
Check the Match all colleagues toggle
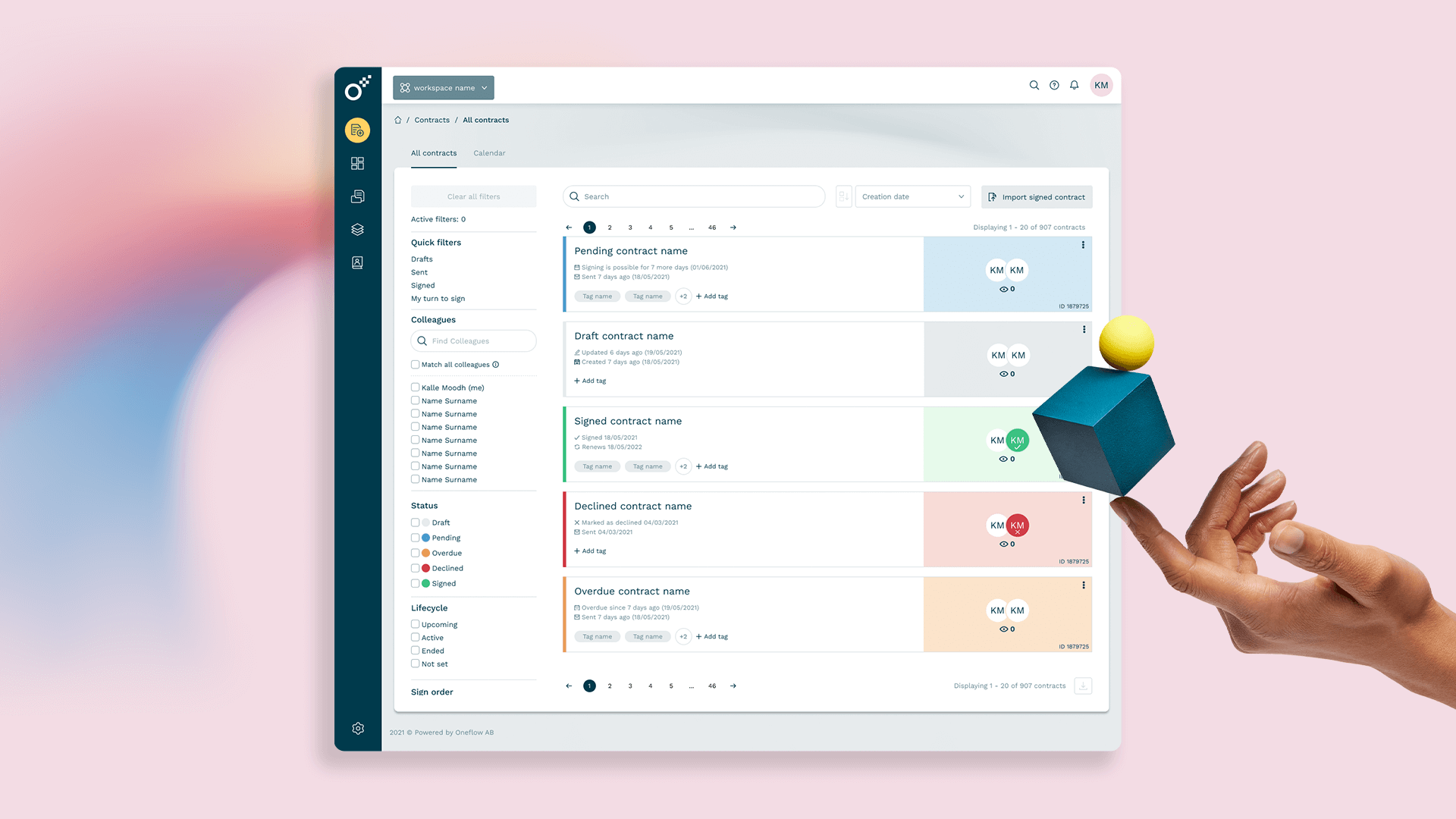[x=415, y=364]
